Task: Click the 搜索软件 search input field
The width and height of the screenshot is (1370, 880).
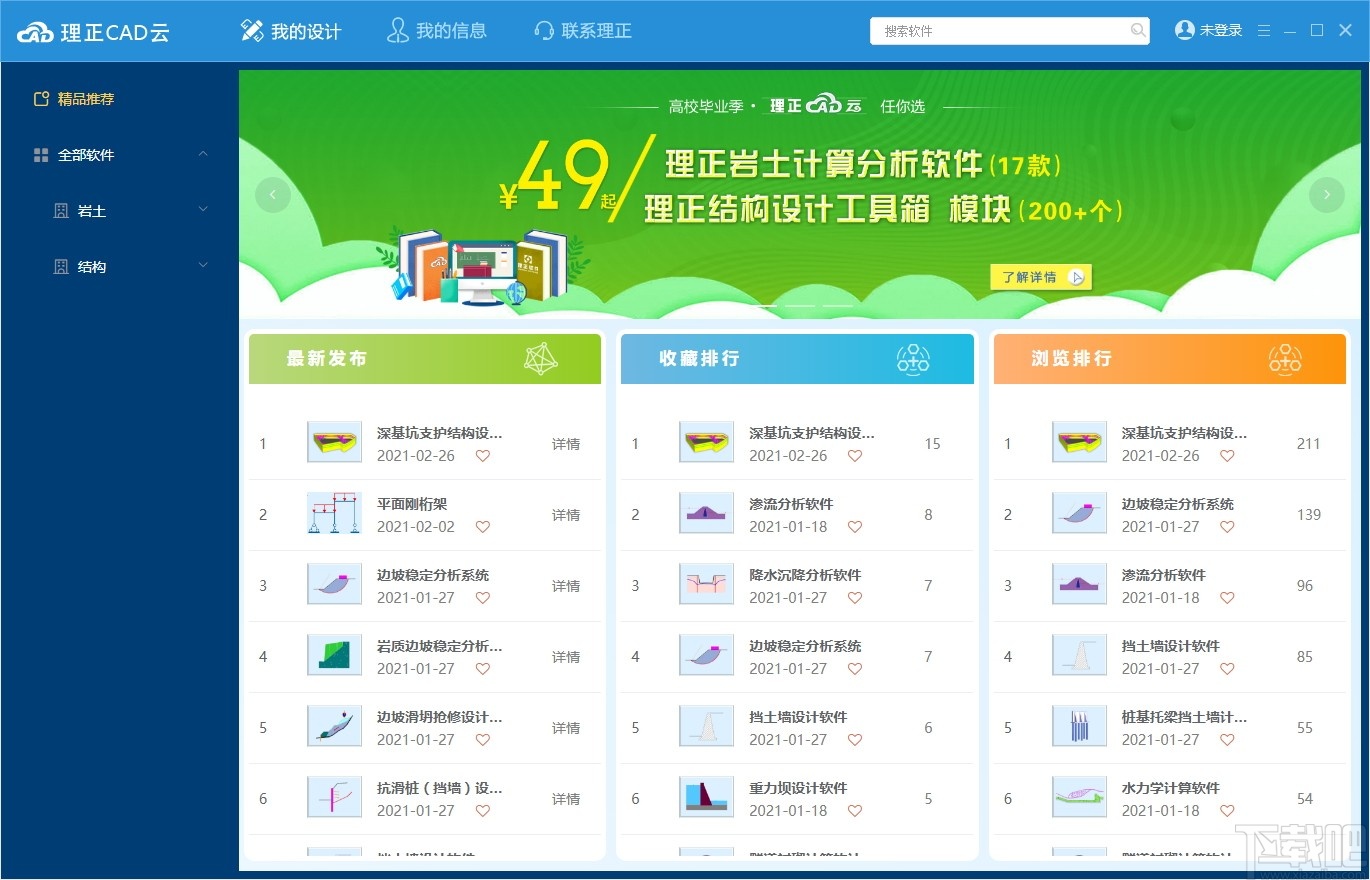Action: pyautogui.click(x=1000, y=31)
